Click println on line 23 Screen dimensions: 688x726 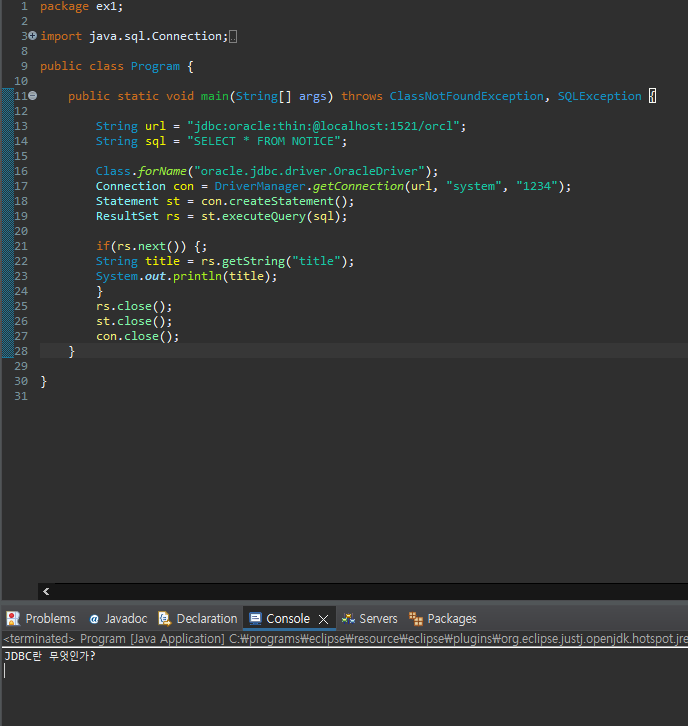[x=197, y=276]
